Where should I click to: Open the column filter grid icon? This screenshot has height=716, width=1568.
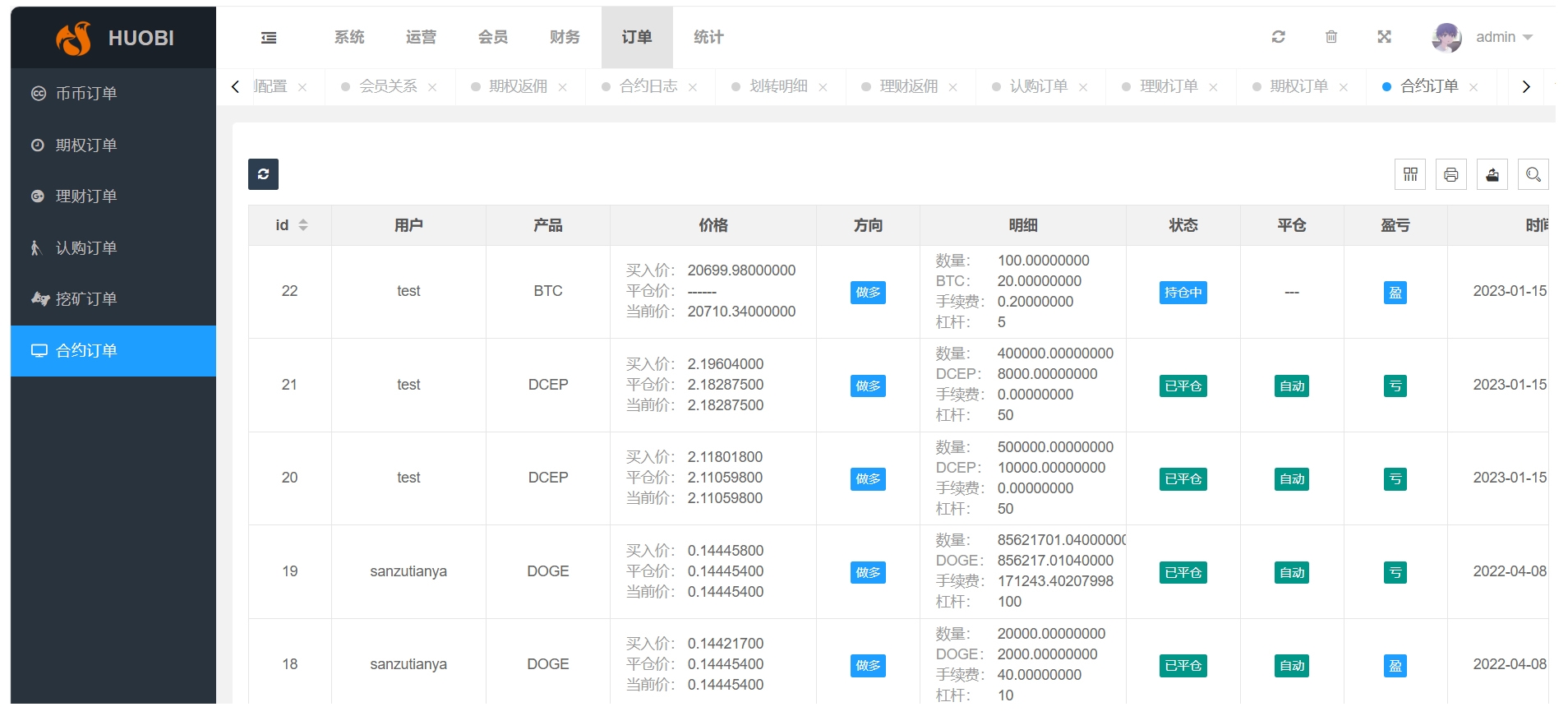click(1410, 174)
